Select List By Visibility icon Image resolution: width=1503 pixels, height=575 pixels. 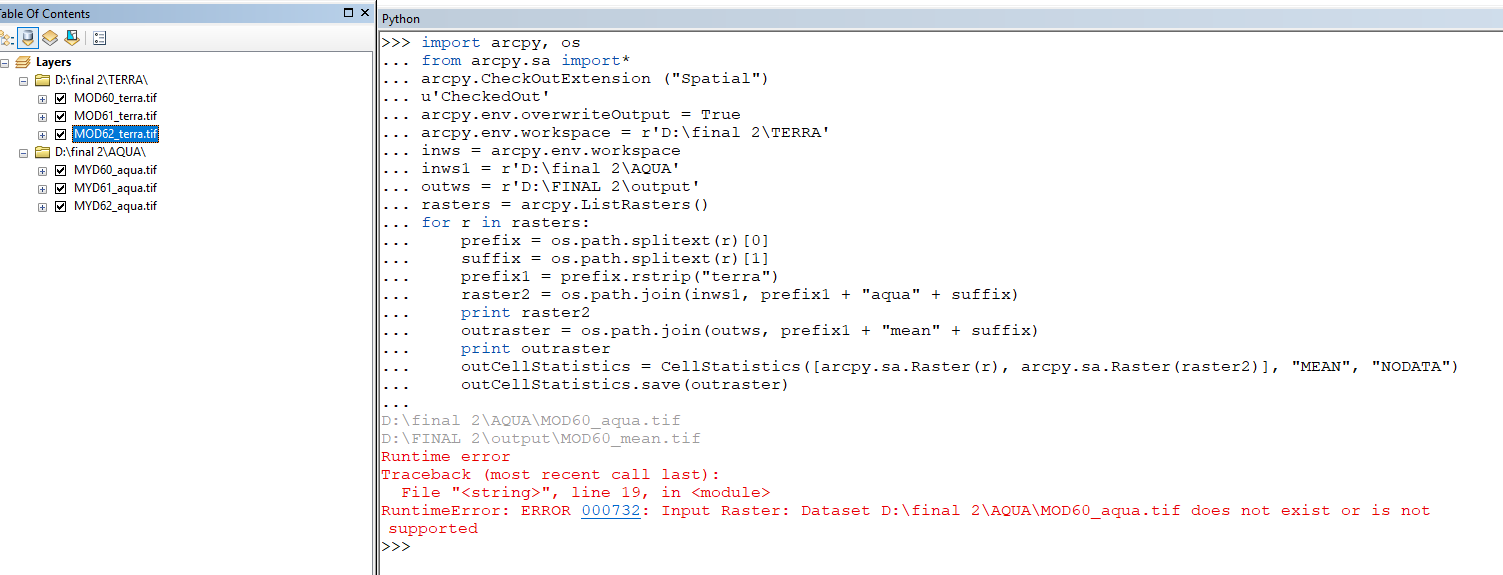point(50,38)
